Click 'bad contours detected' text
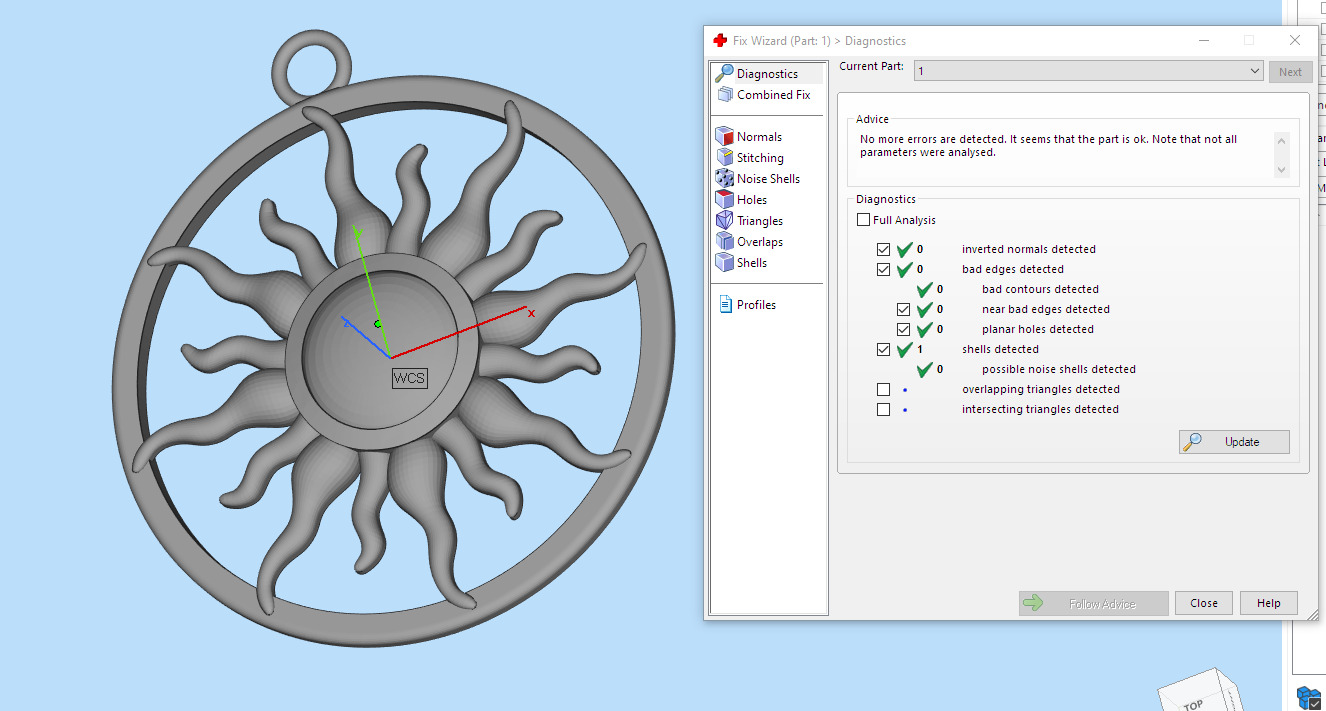Screen dimensions: 1326x711 [1040, 289]
